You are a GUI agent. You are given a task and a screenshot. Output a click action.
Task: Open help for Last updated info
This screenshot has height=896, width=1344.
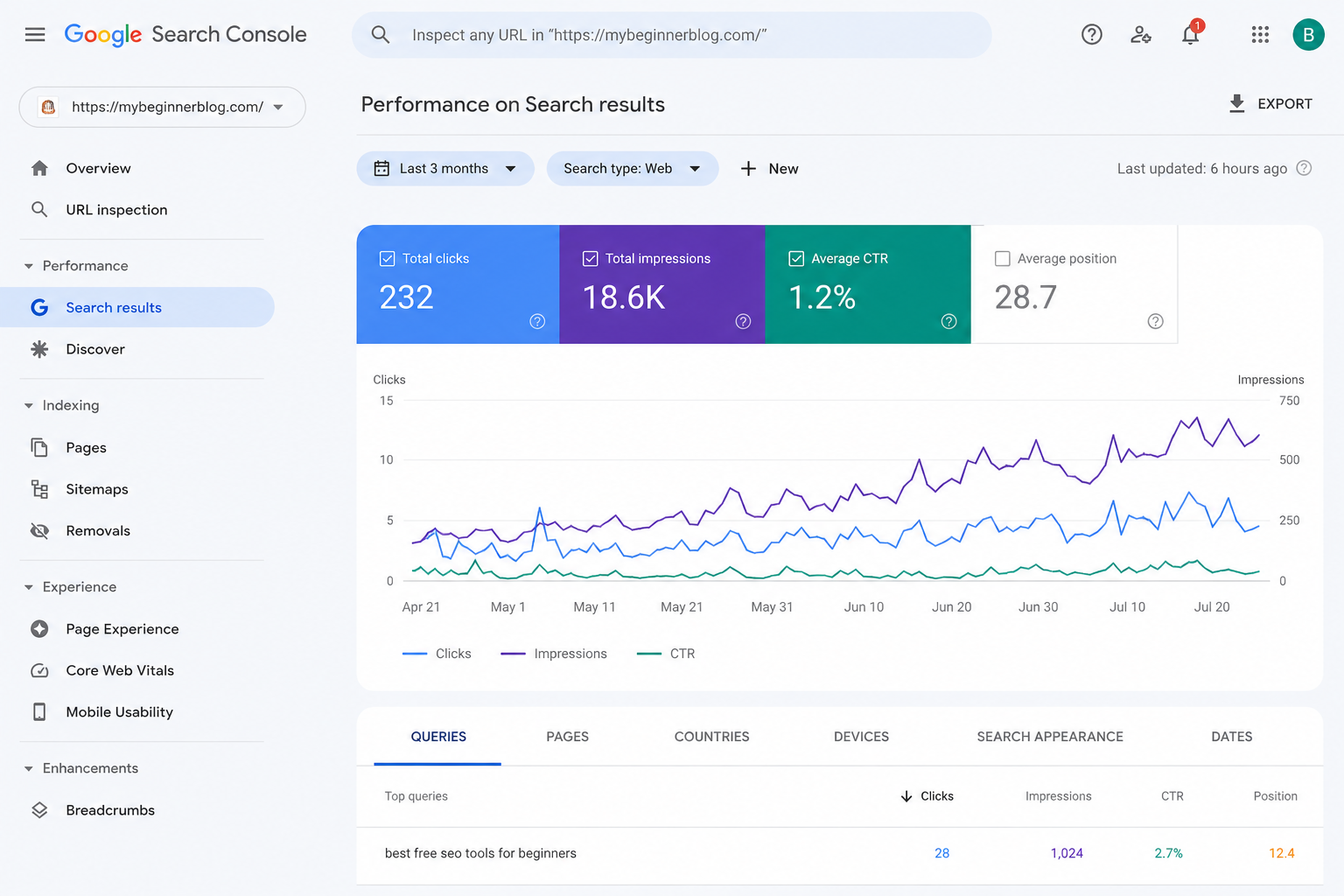click(1304, 168)
